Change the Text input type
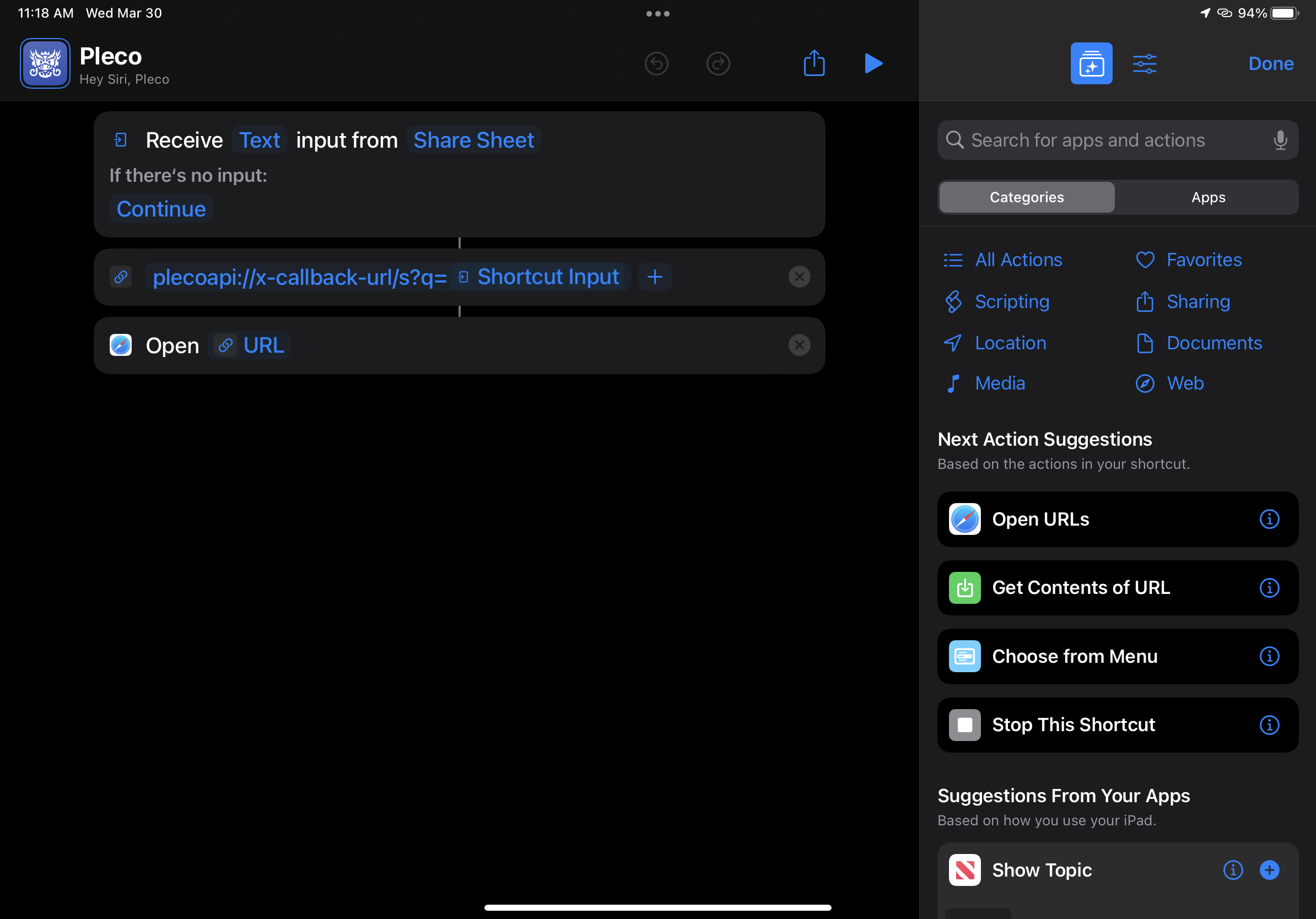The width and height of the screenshot is (1316, 919). [x=260, y=140]
